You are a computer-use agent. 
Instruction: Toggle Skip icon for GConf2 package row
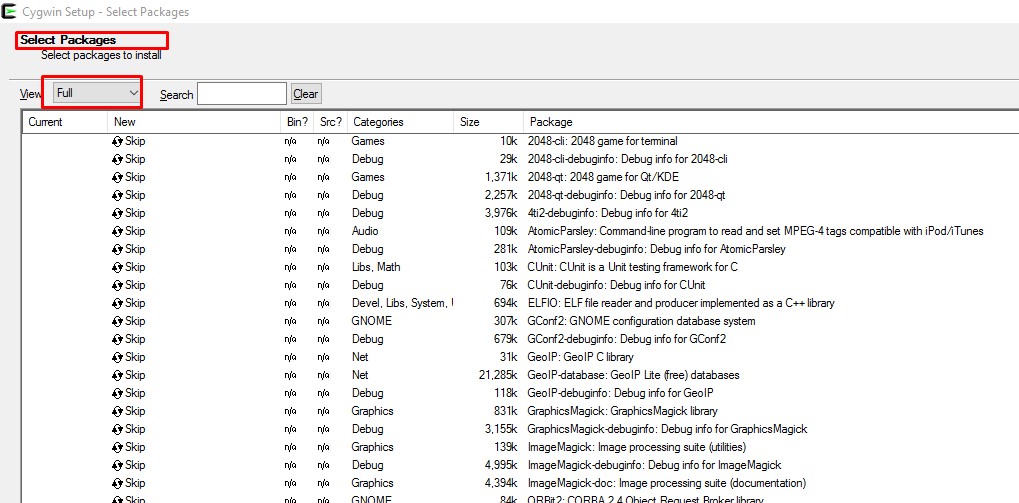(x=117, y=321)
